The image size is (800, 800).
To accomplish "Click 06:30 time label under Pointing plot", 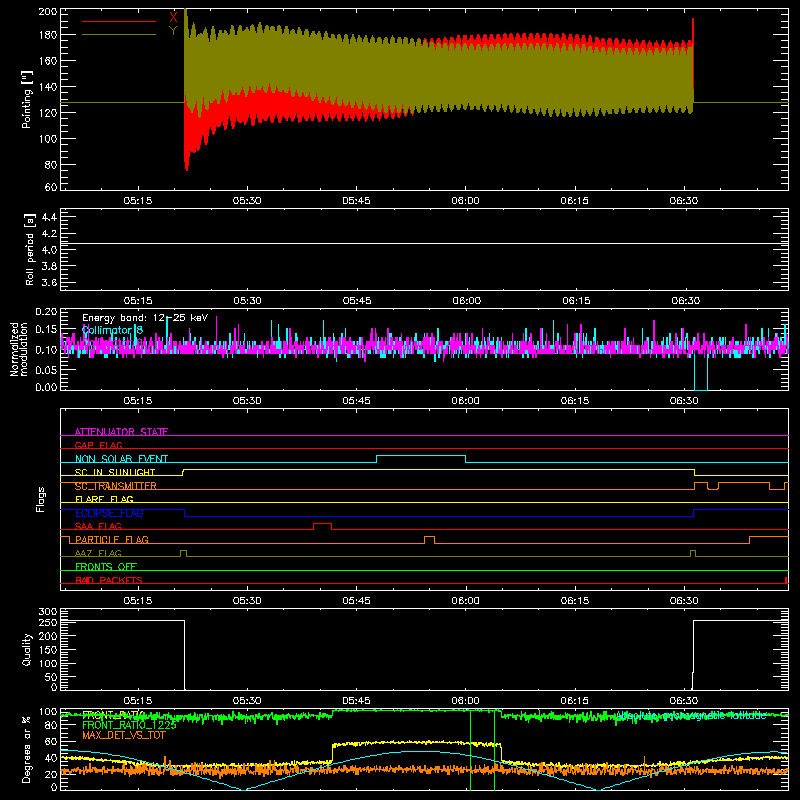I will coord(684,201).
